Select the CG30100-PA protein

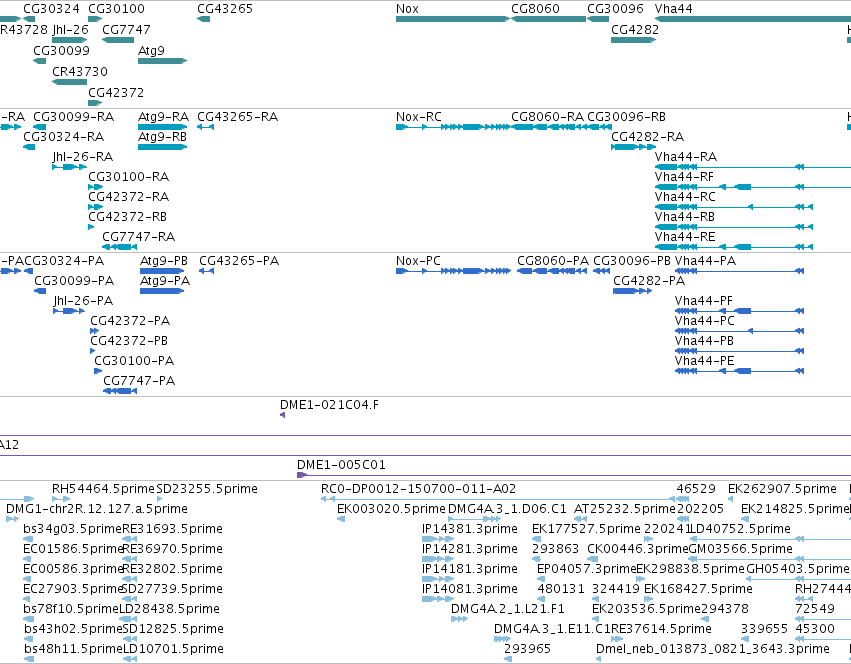point(98,371)
